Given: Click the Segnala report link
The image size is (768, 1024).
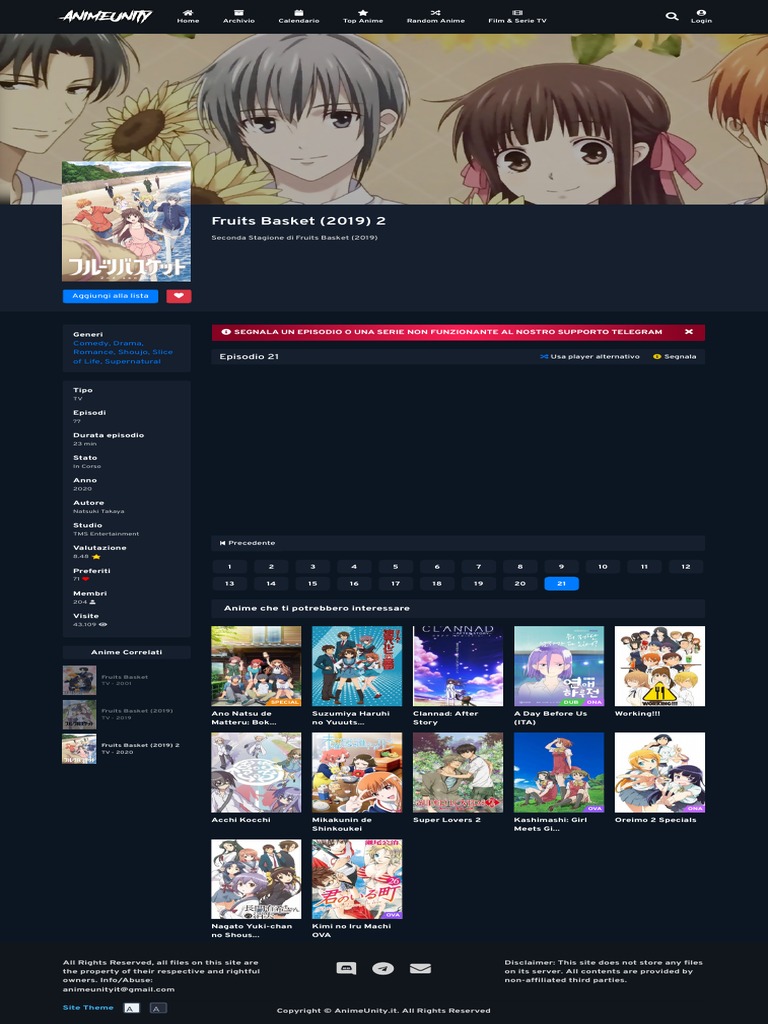Looking at the screenshot, I should (675, 357).
